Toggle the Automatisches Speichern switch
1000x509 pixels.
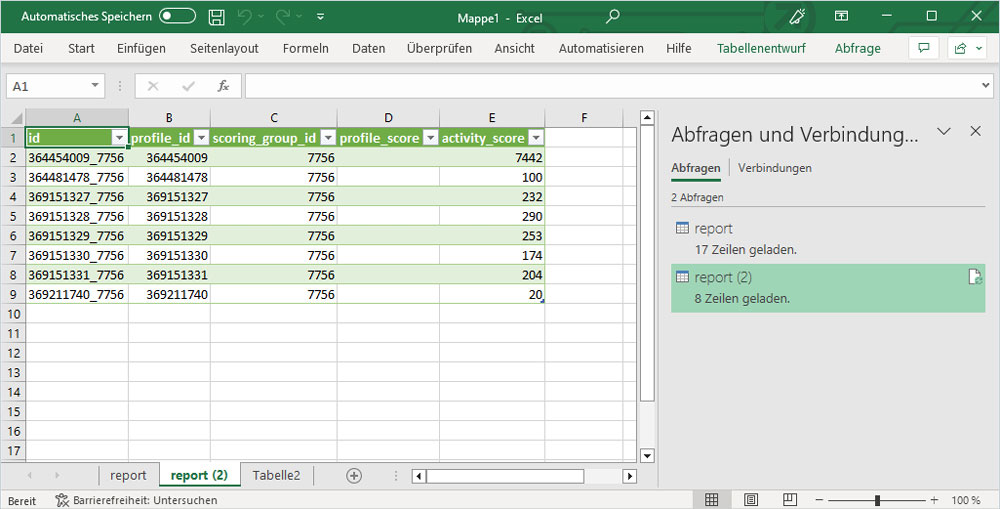click(177, 17)
